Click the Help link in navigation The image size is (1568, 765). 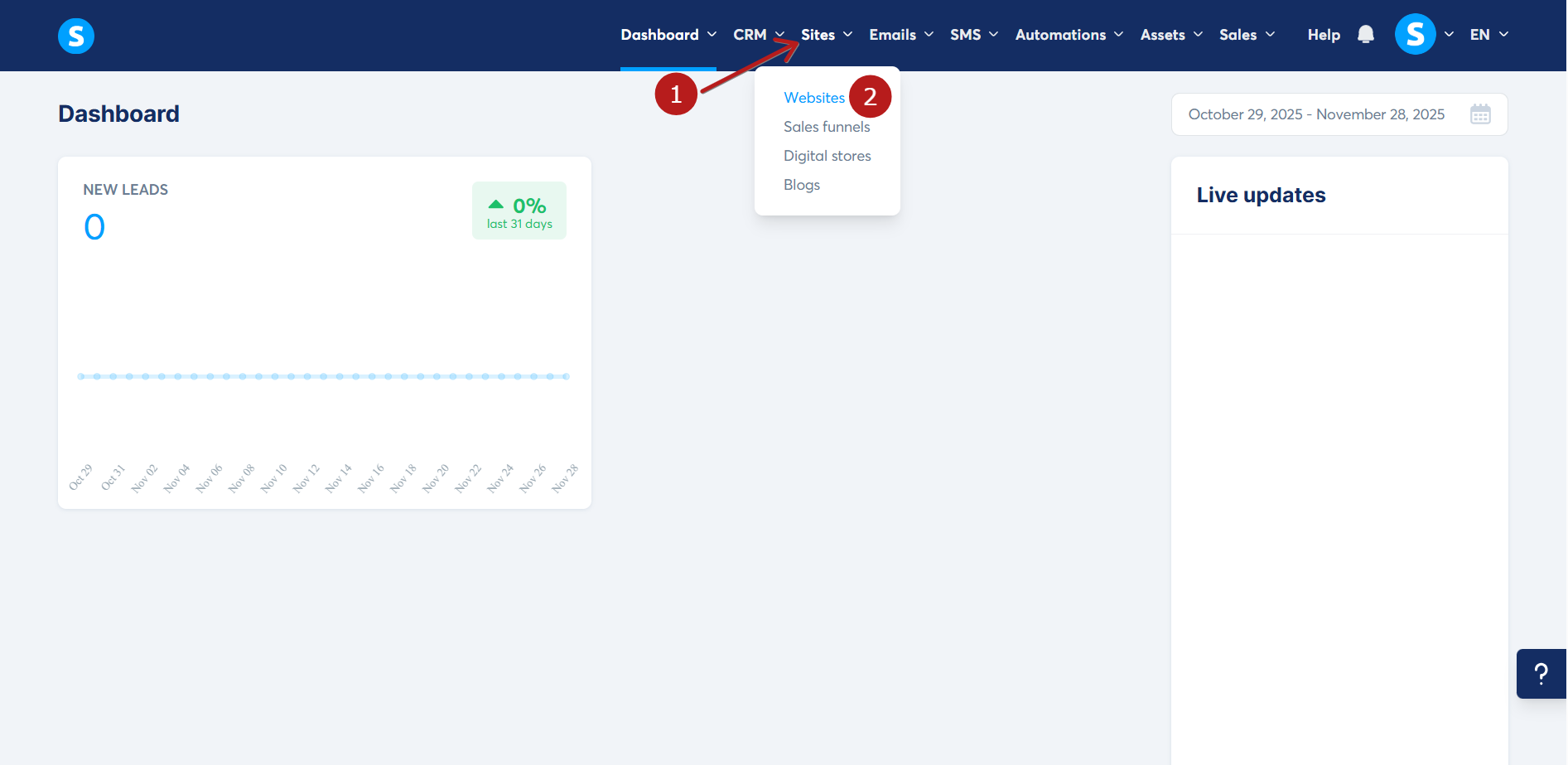pyautogui.click(x=1323, y=34)
